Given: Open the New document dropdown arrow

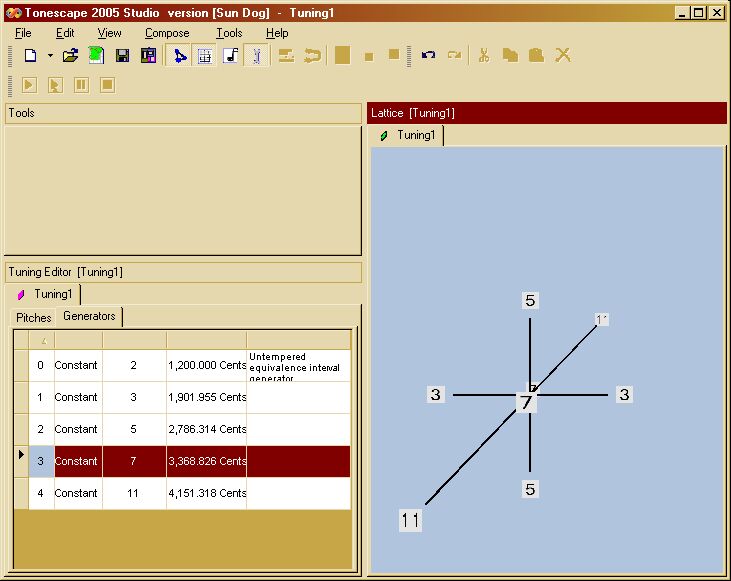Looking at the screenshot, I should 50,56.
